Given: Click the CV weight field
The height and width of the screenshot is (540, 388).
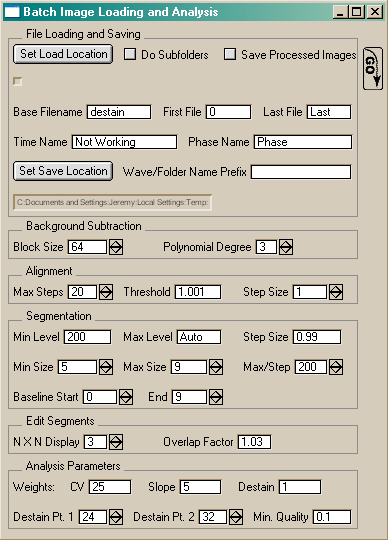Looking at the screenshot, I should click(110, 487).
